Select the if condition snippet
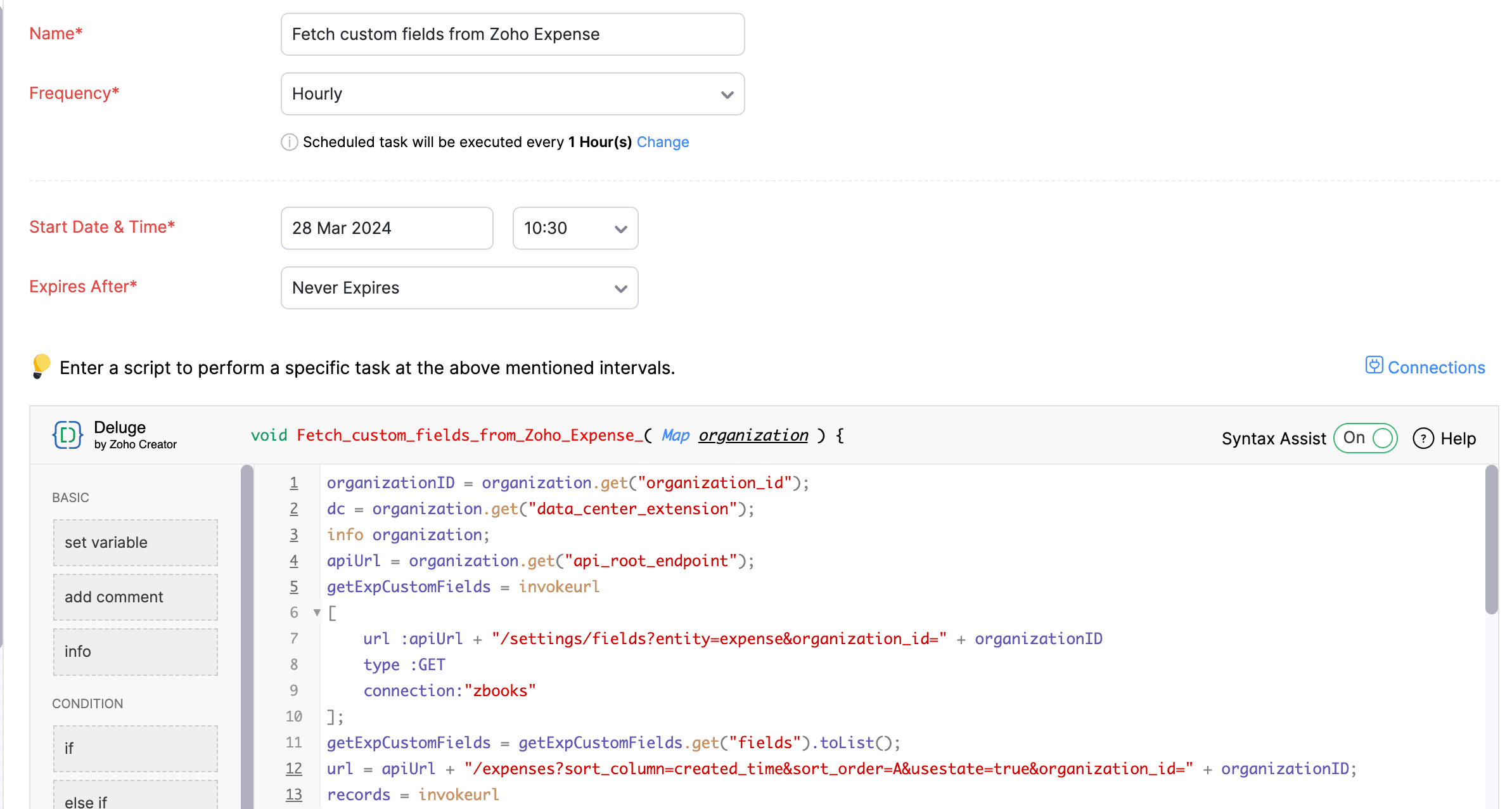This screenshot has height=809, width=1512. pyautogui.click(x=135, y=749)
